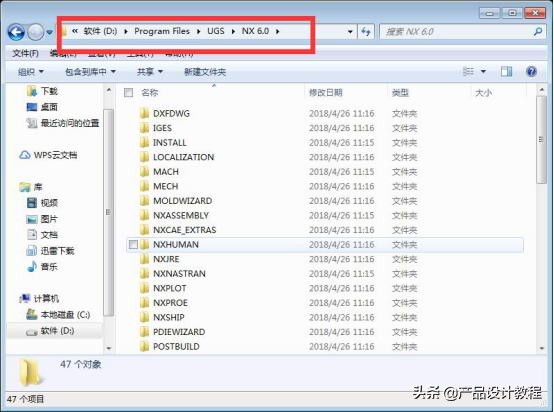The height and width of the screenshot is (412, 554).
Task: Click the address bar refresh button
Action: tap(366, 32)
